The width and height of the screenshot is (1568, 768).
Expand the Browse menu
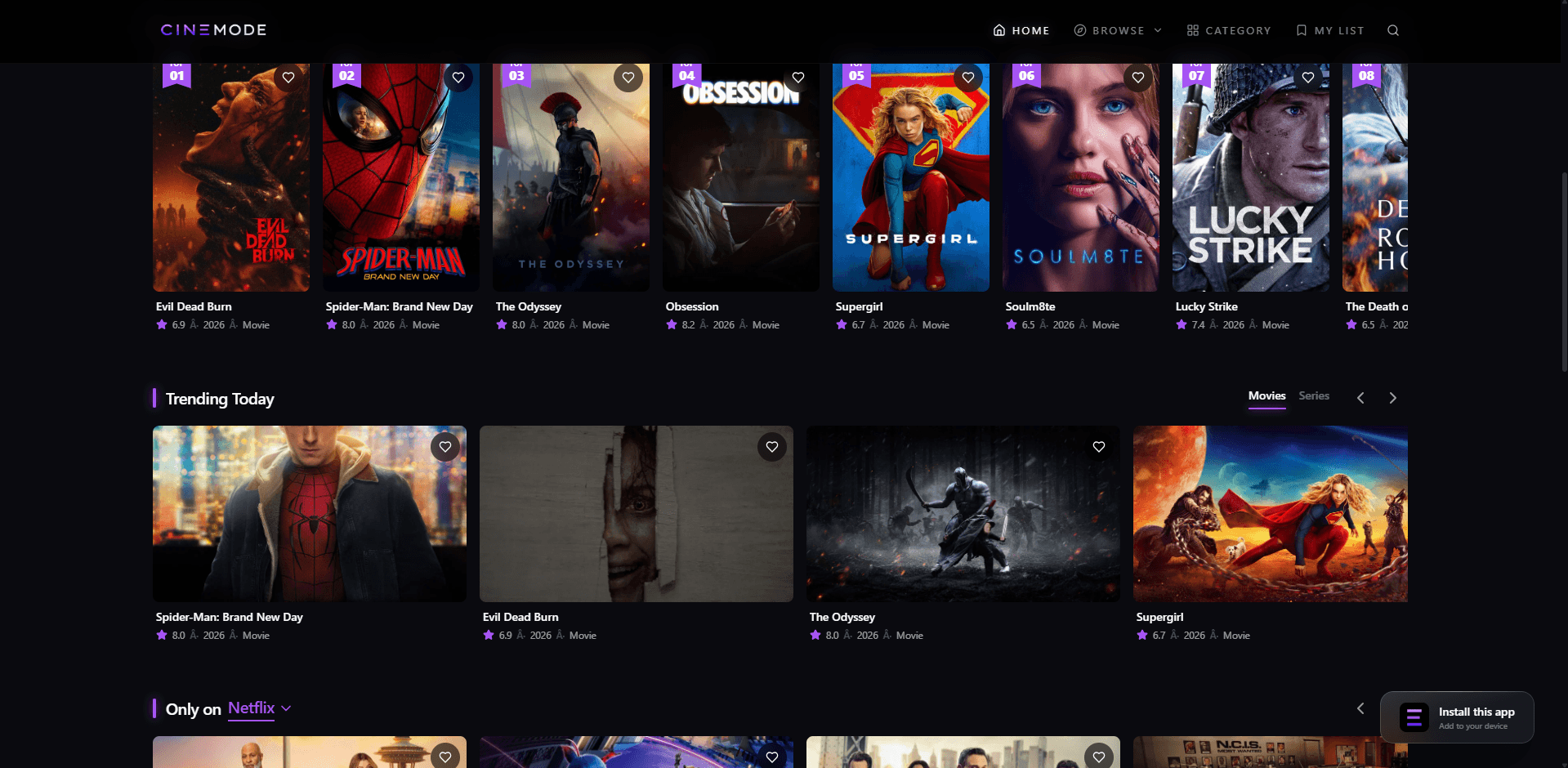(x=1118, y=30)
